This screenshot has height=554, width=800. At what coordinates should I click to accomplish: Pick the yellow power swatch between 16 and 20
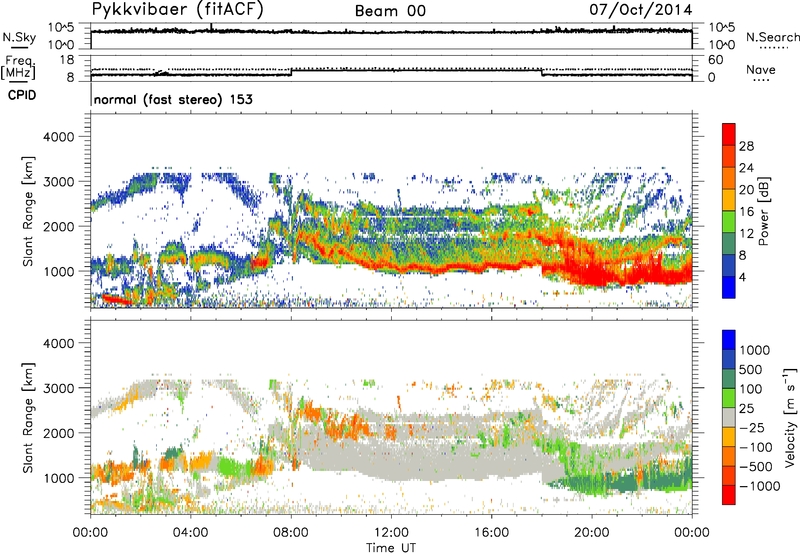pos(729,200)
